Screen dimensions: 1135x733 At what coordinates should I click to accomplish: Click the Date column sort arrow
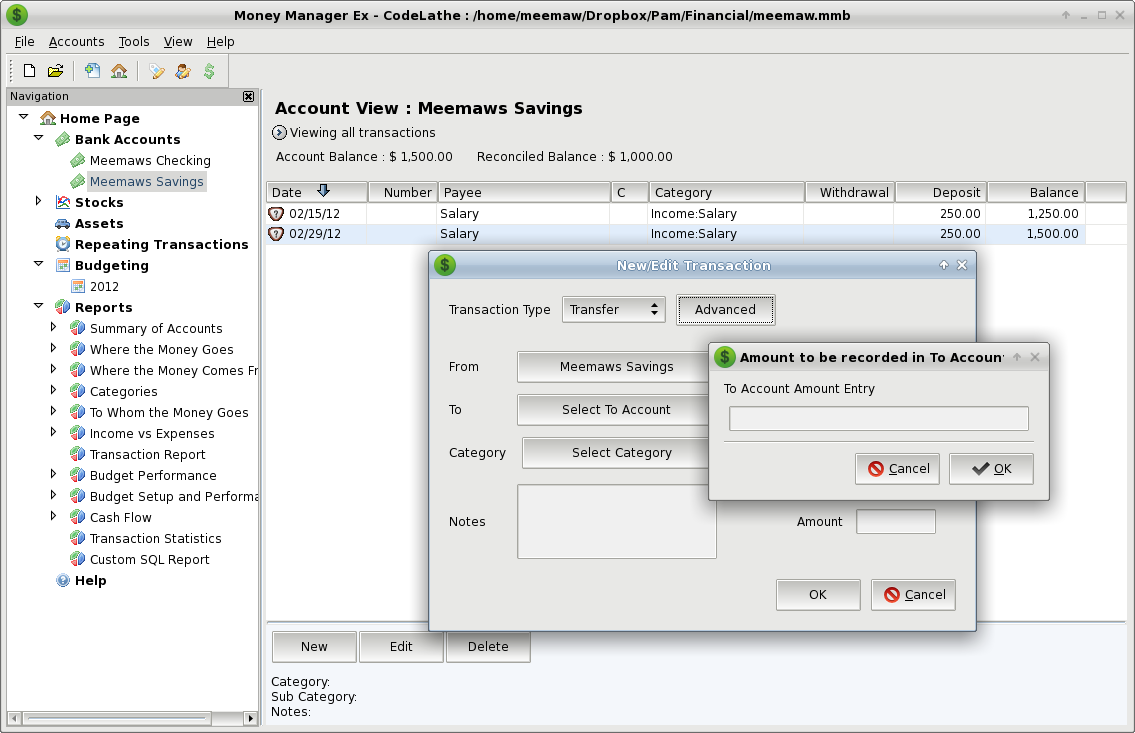tap(324, 191)
